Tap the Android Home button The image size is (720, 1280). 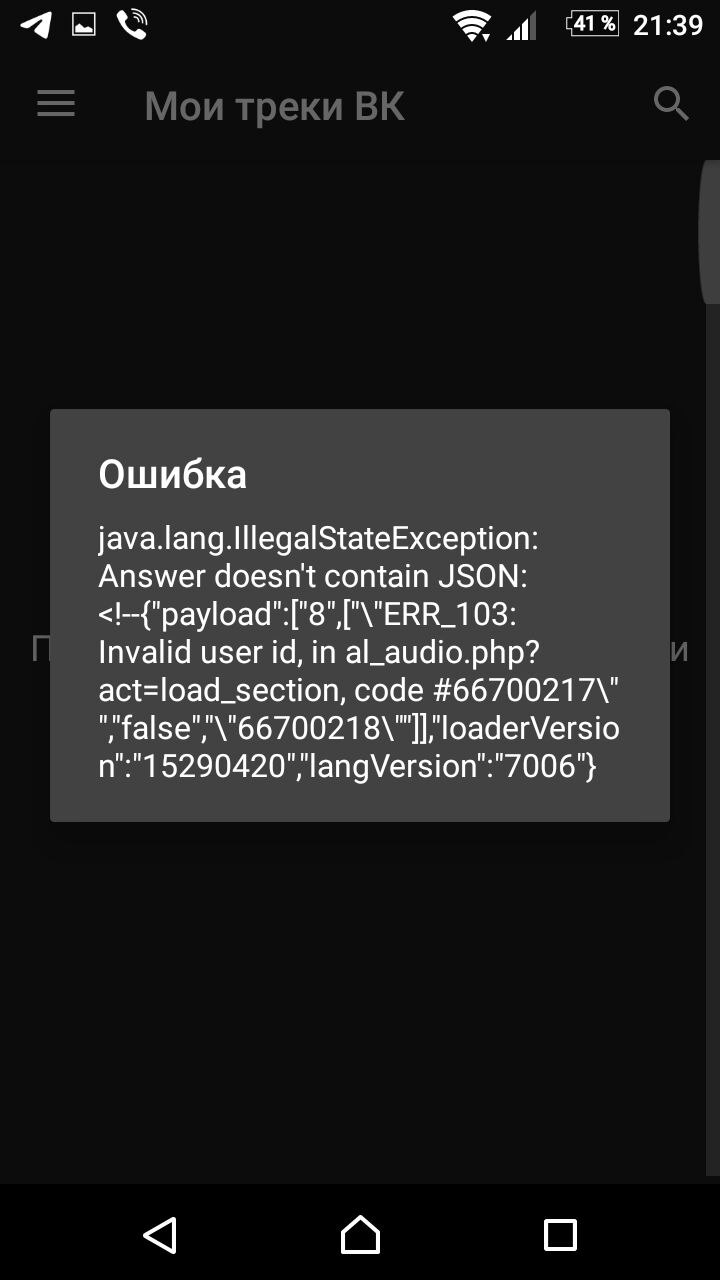coord(360,1235)
